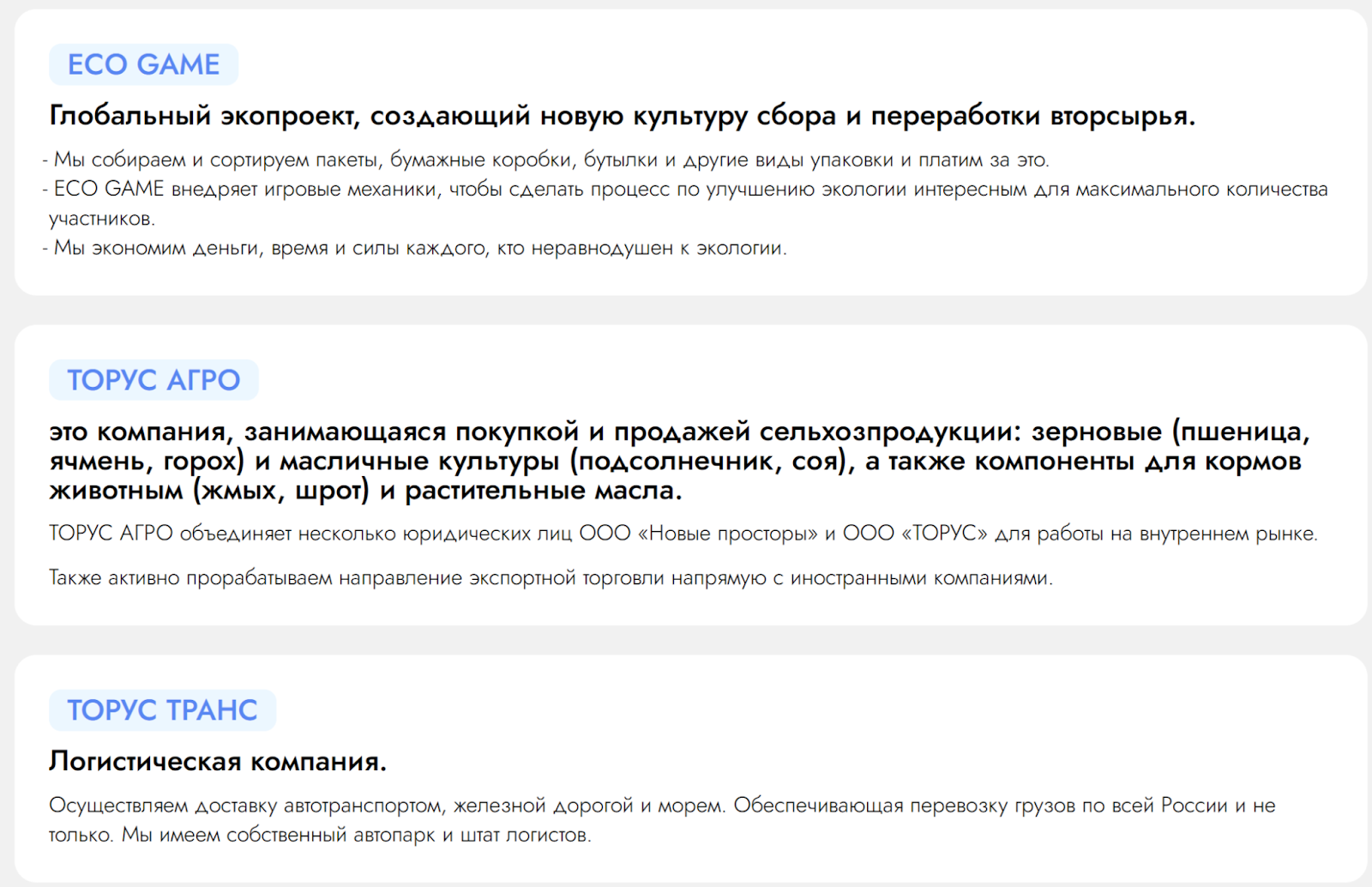Click the paragraph 'Также активно прорабатываем направление экспортной торговли'

[551, 578]
